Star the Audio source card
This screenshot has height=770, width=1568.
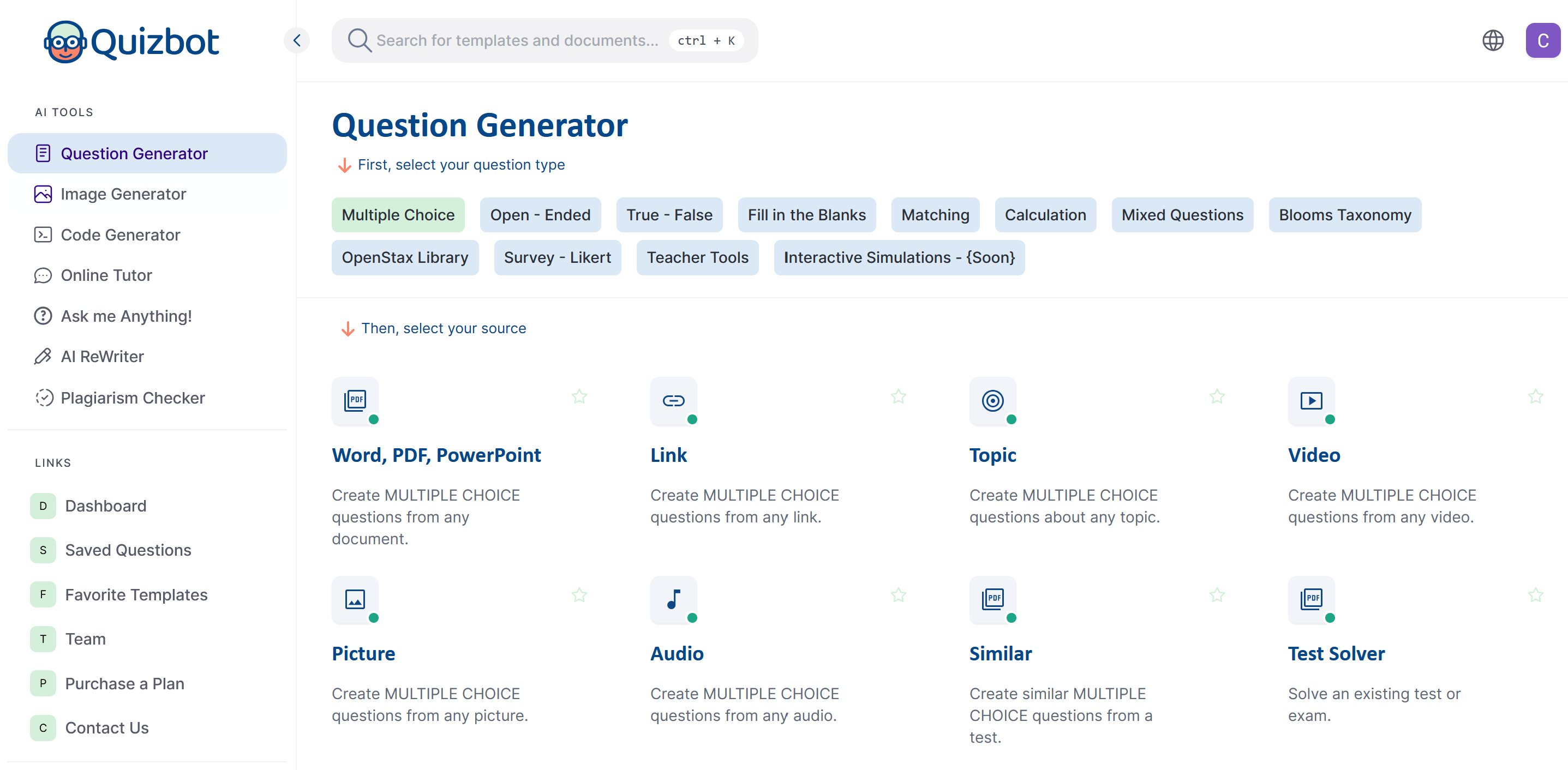pos(898,595)
